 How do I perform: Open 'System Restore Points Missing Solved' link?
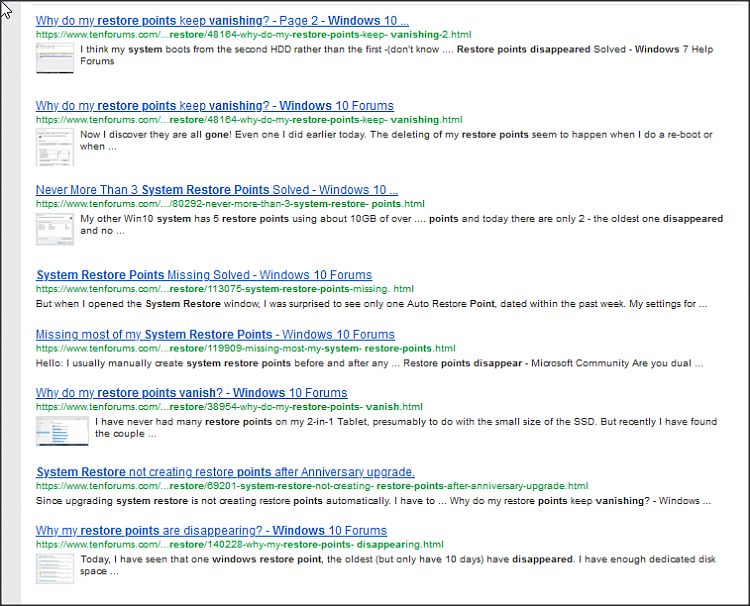[204, 275]
